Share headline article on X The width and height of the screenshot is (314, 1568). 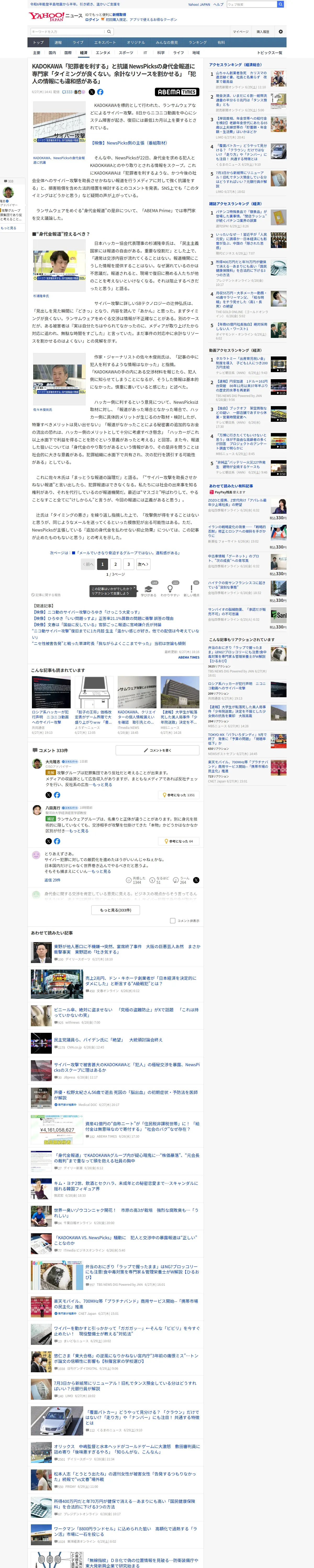point(92,92)
